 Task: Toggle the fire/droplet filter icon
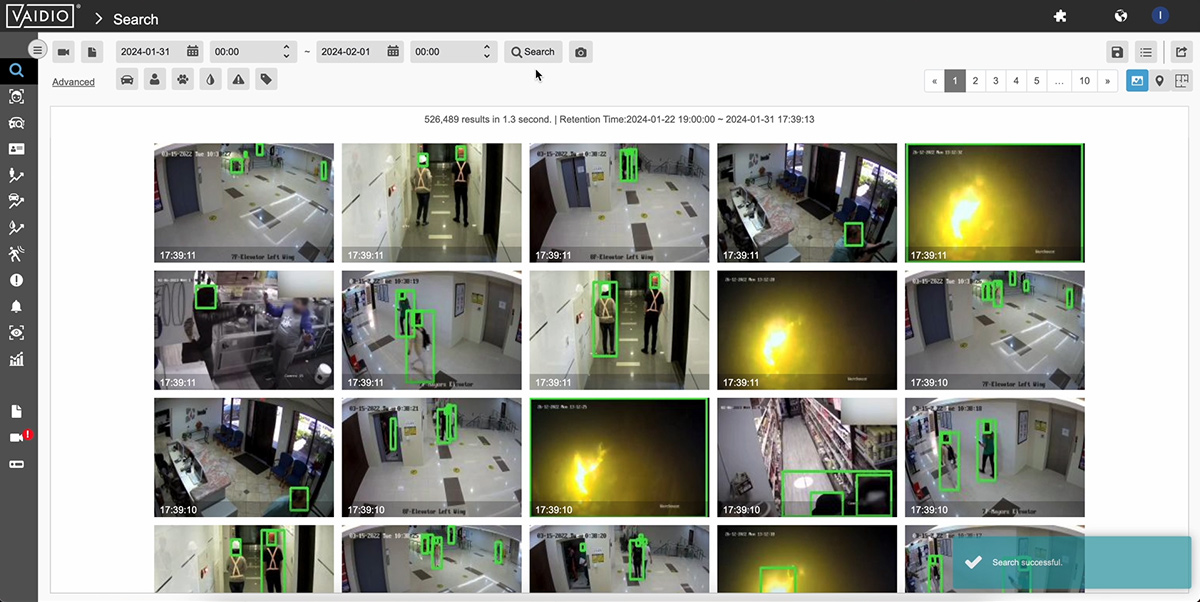[x=210, y=80]
